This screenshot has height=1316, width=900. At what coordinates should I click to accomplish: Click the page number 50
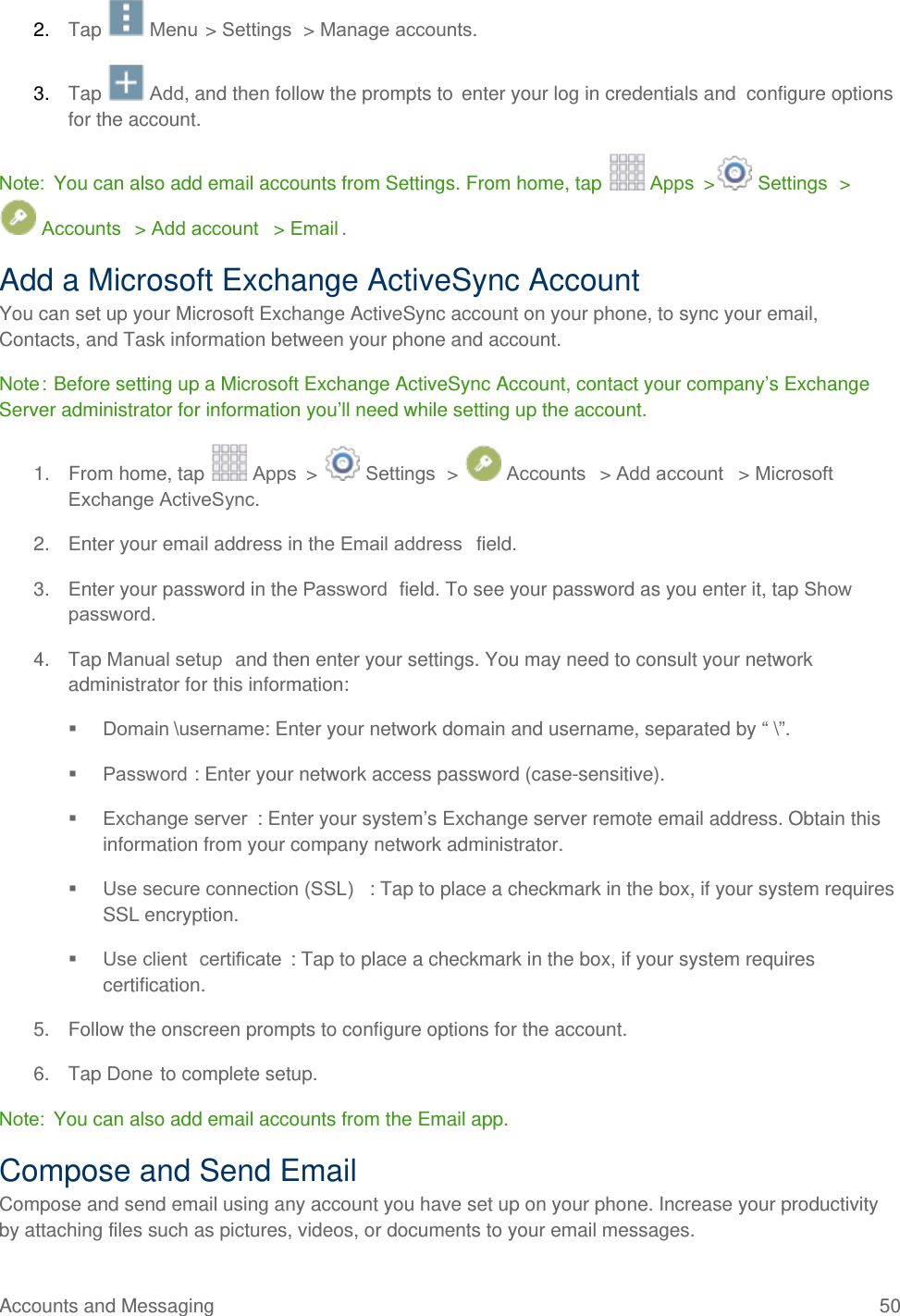889,1305
